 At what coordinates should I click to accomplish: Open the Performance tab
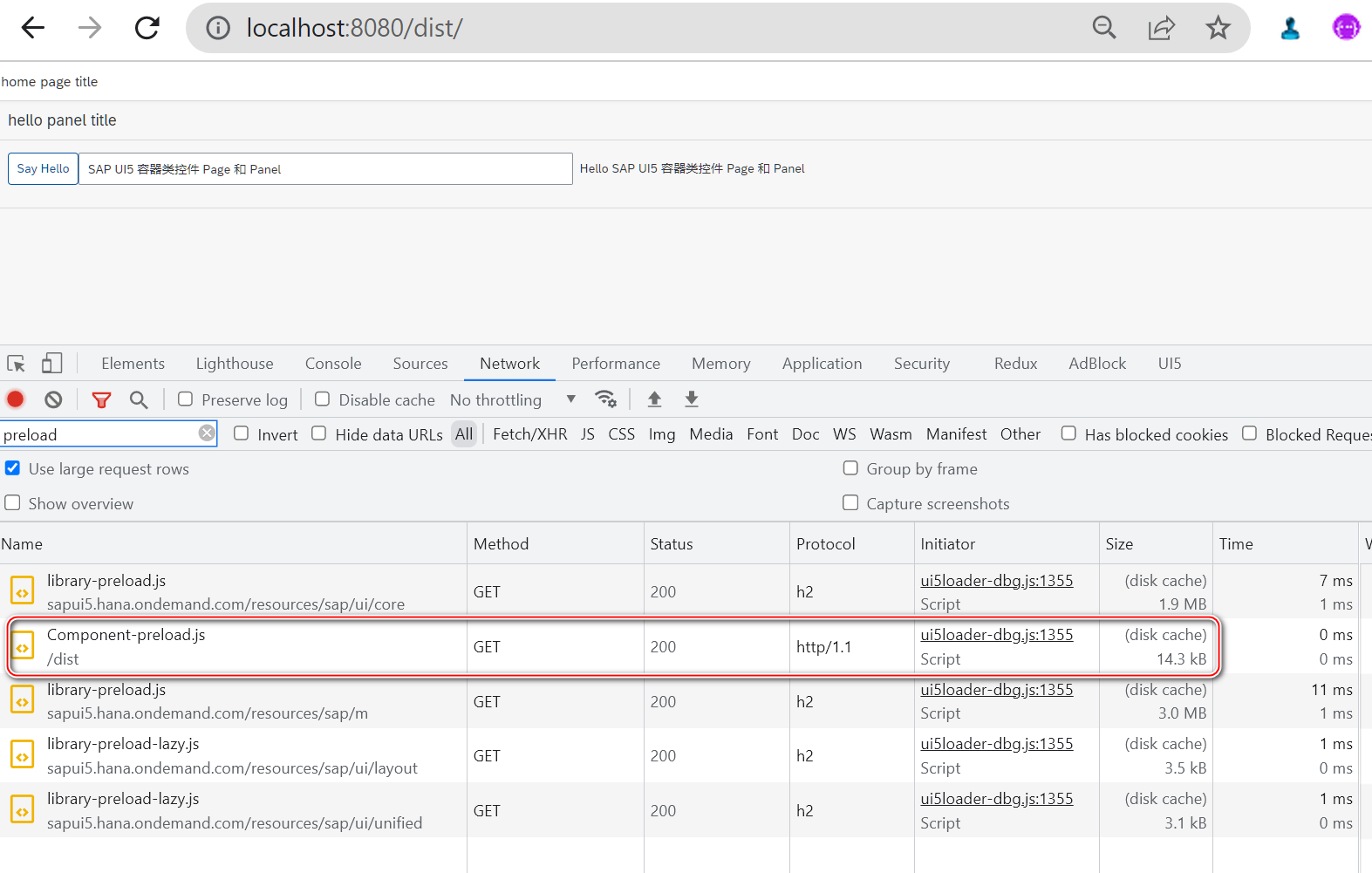pyautogui.click(x=616, y=364)
